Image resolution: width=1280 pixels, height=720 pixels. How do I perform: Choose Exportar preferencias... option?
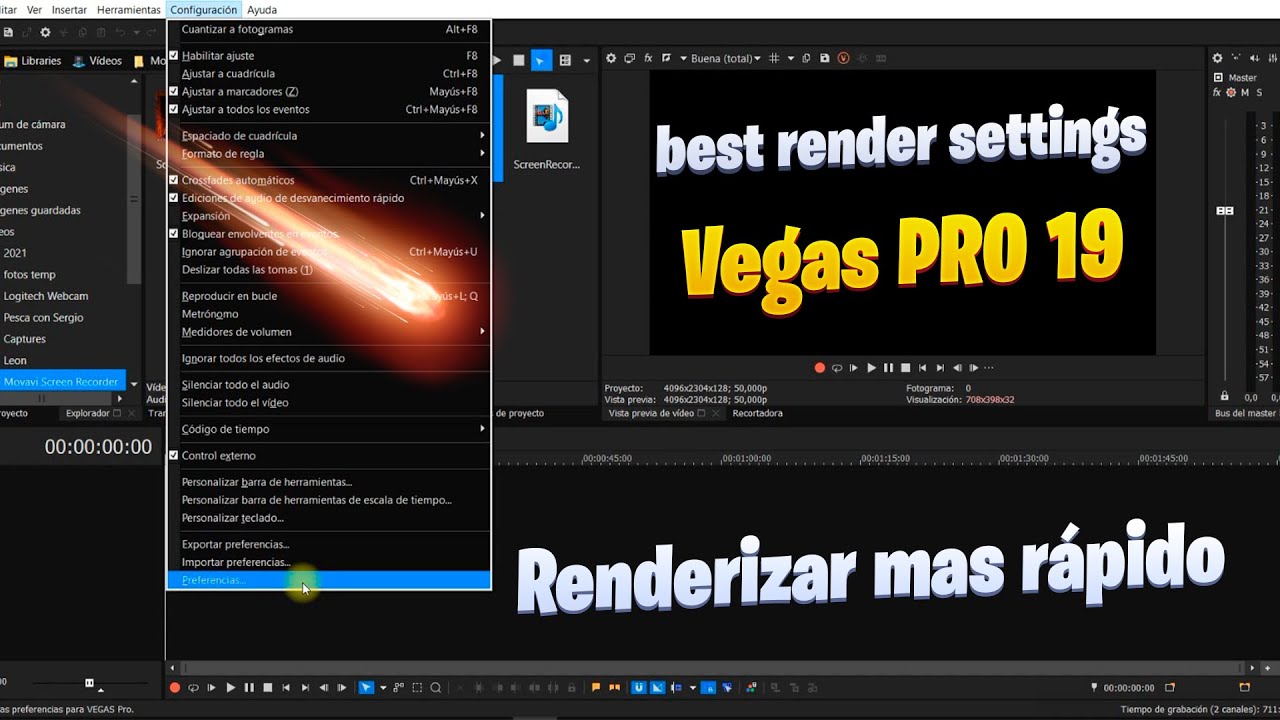(x=329, y=545)
